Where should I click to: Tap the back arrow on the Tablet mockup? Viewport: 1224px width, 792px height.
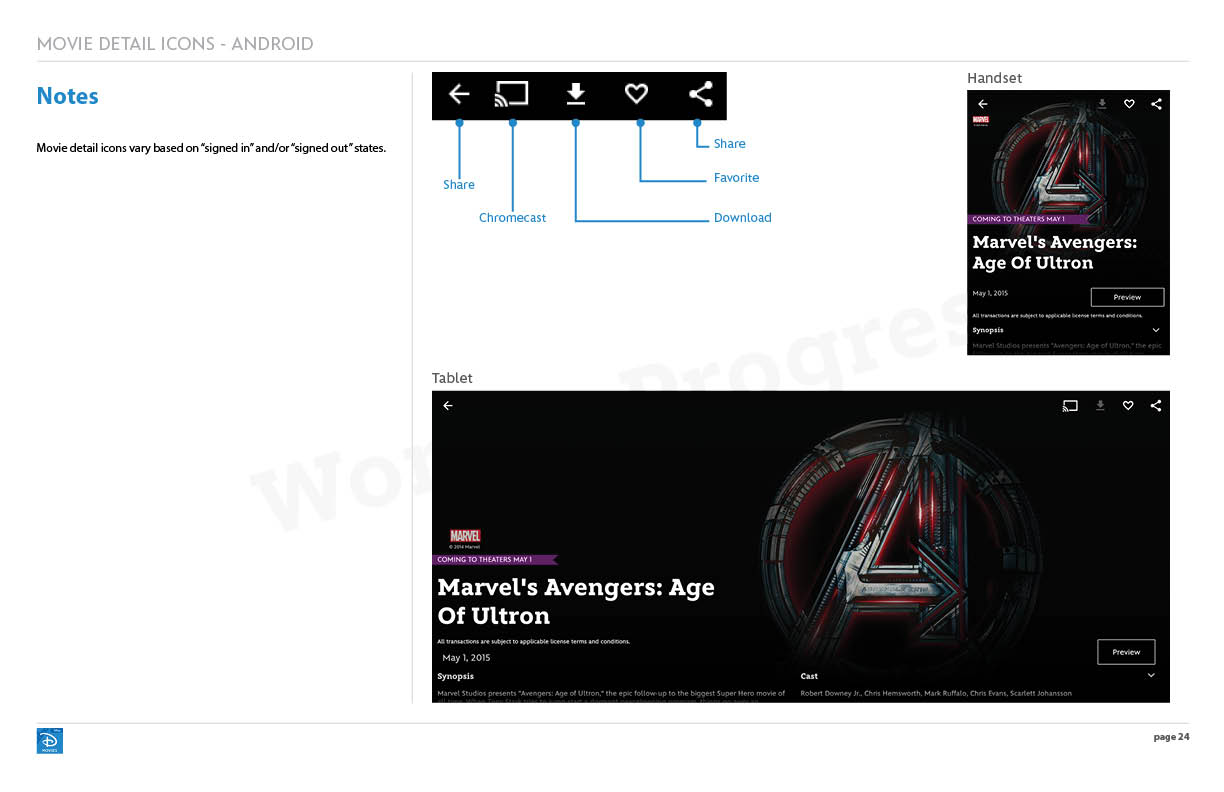pos(448,406)
